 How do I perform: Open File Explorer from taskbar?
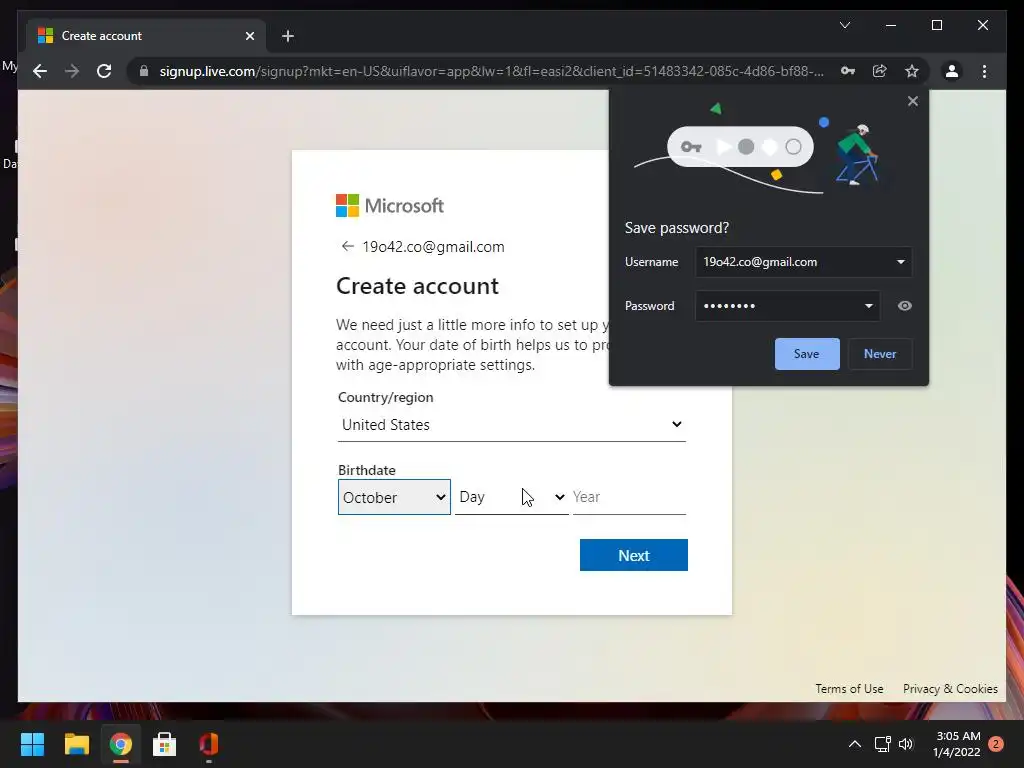[76, 744]
